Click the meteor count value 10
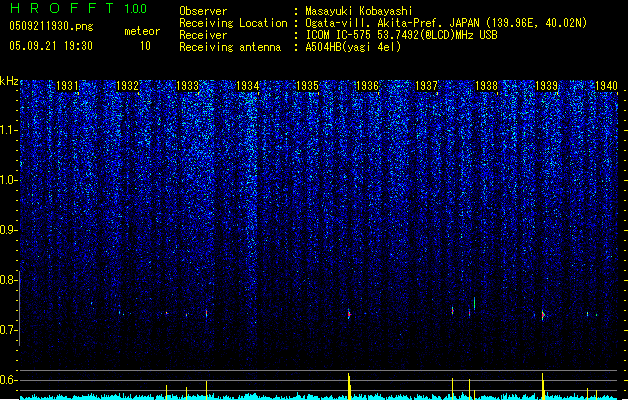 pos(145,46)
